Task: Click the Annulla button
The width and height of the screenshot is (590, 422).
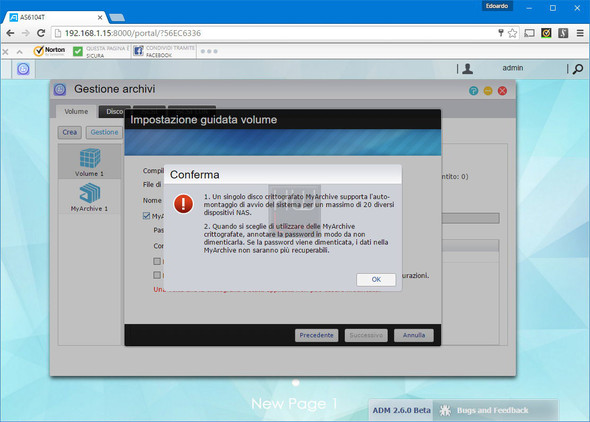Action: (414, 335)
